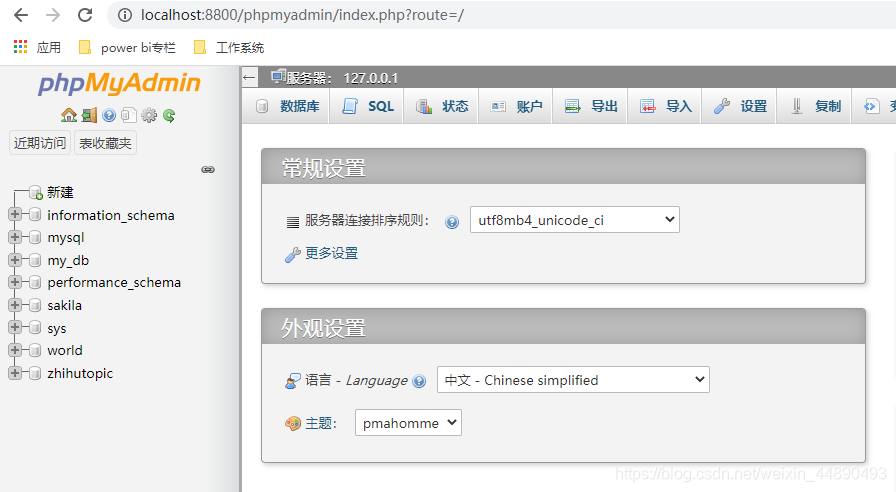Screen dimensions: 896x492
Task: Expand the my_db database node
Action: coord(15,259)
